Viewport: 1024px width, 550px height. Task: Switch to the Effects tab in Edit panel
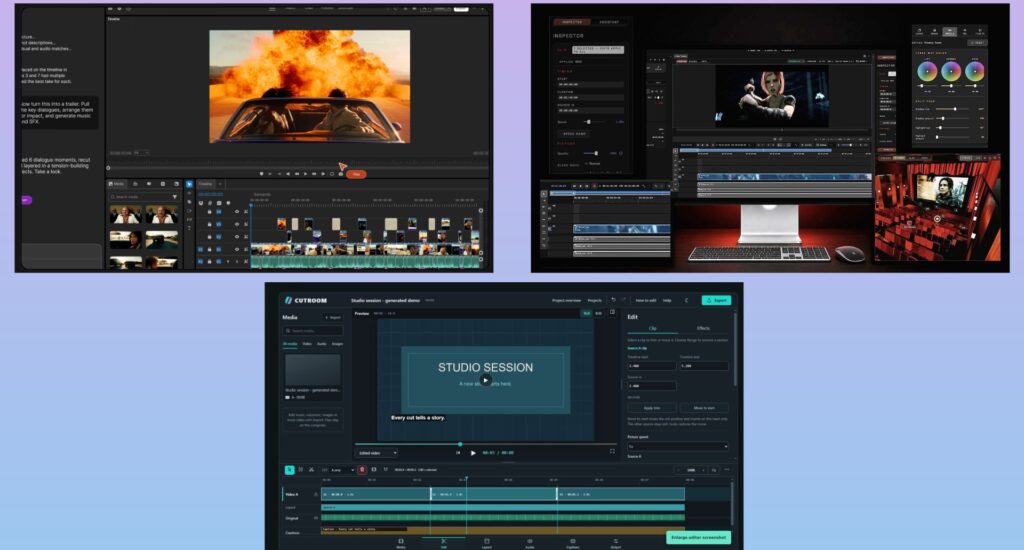[703, 329]
